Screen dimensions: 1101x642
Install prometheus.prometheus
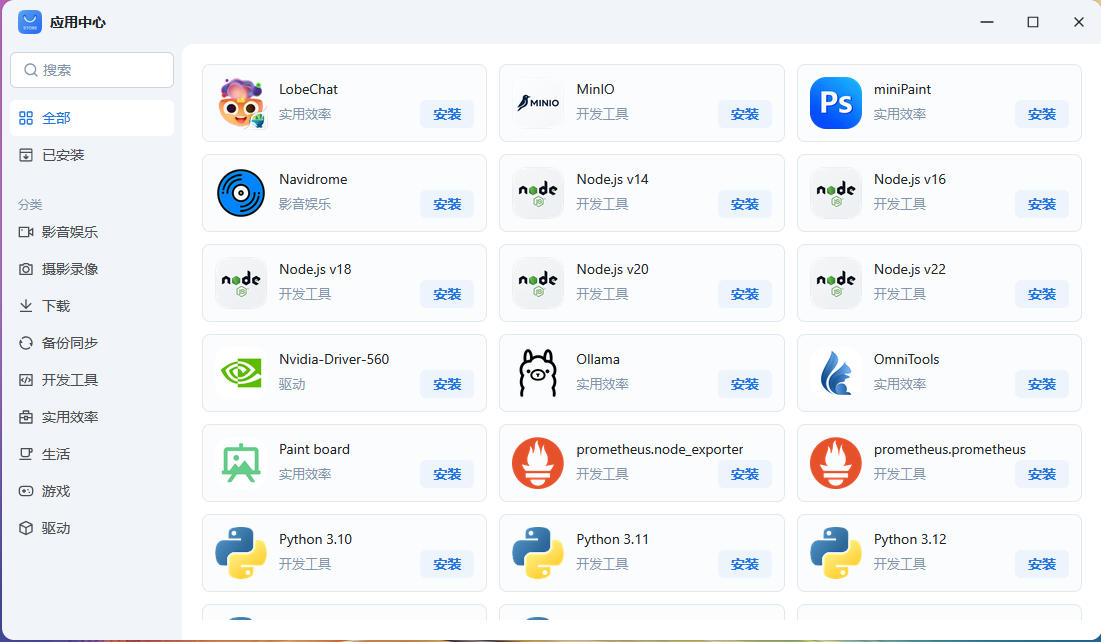(1041, 474)
